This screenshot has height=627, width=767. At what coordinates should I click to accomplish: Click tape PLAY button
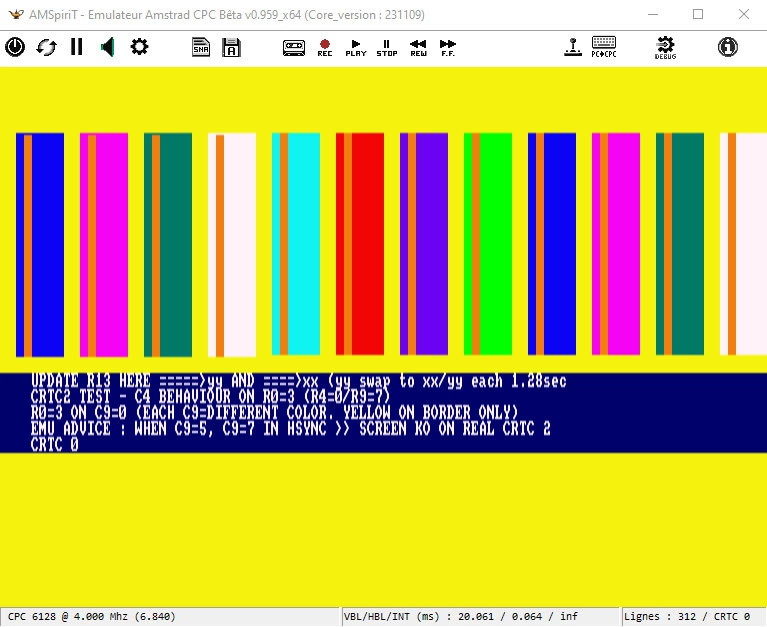356,48
